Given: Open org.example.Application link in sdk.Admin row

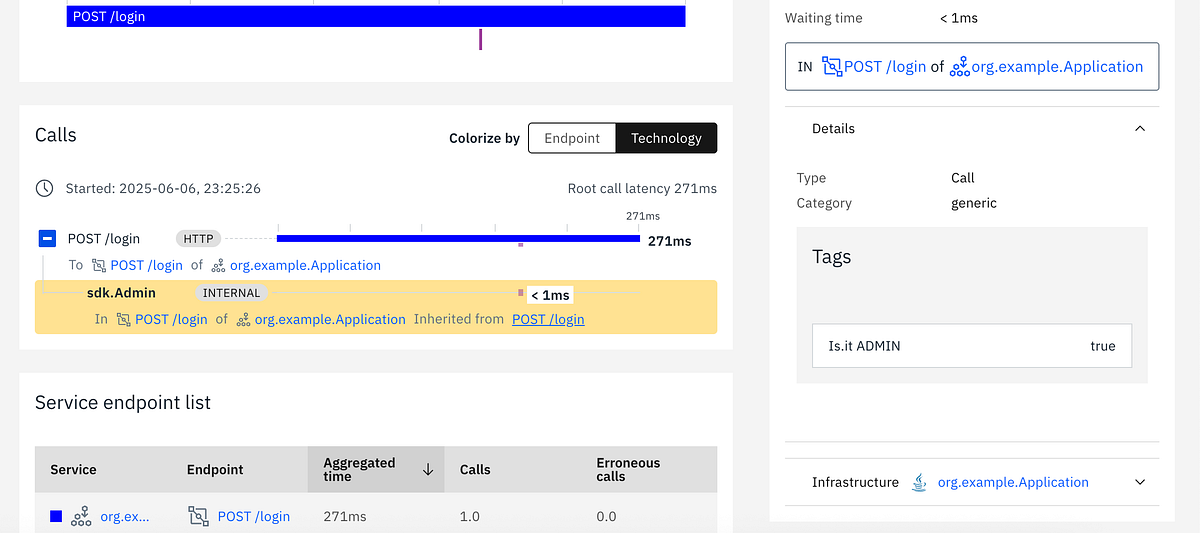Looking at the screenshot, I should point(330,319).
